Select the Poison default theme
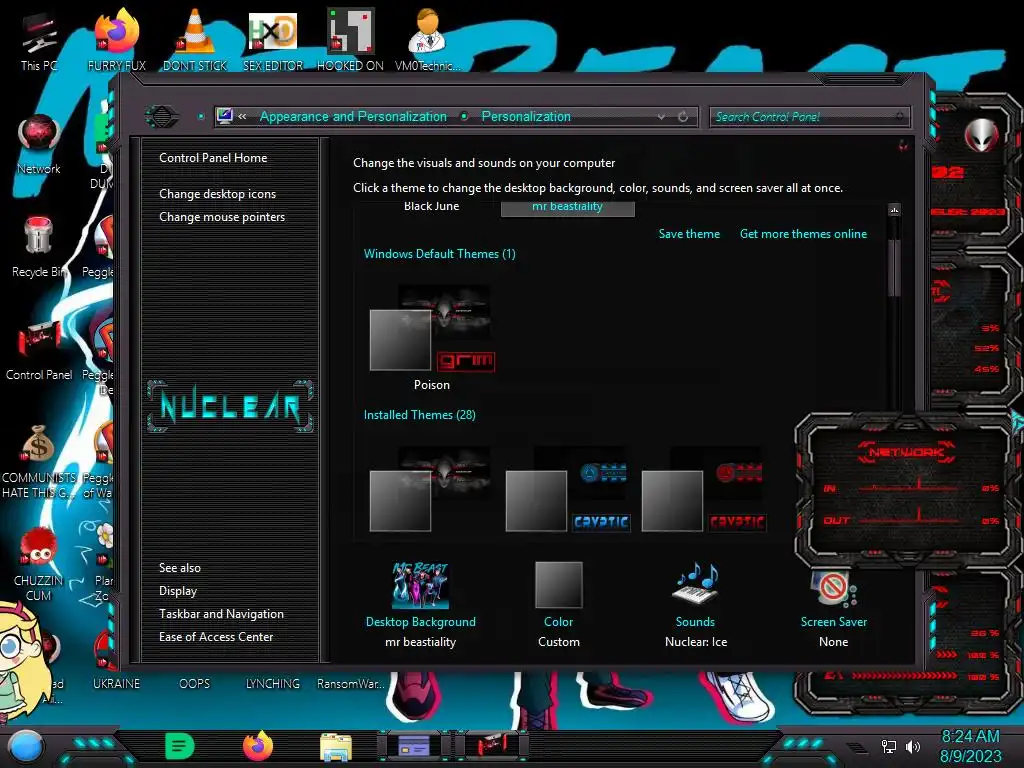 point(432,338)
